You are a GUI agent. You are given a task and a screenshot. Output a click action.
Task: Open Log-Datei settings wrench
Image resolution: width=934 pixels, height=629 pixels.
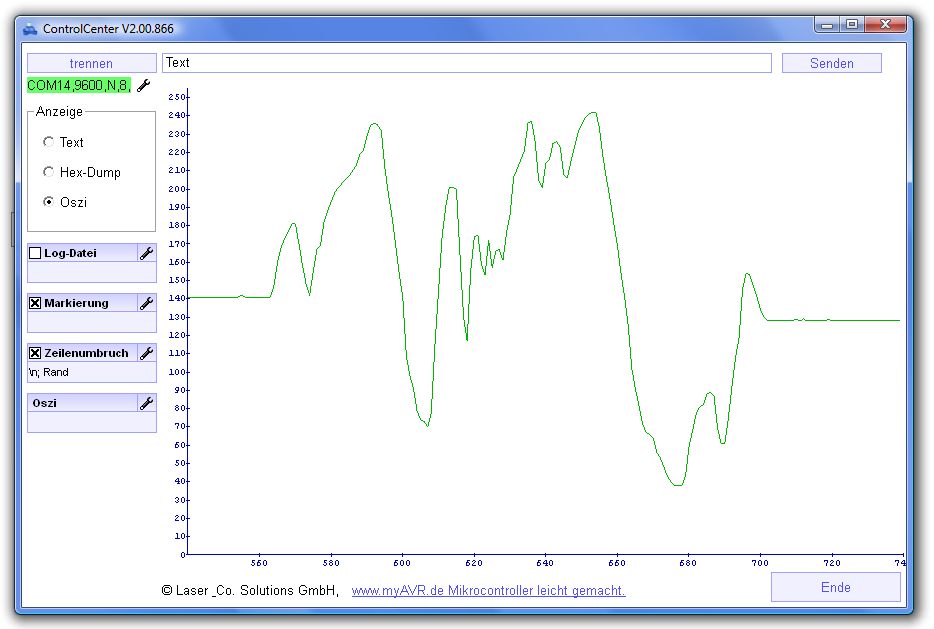click(x=146, y=253)
